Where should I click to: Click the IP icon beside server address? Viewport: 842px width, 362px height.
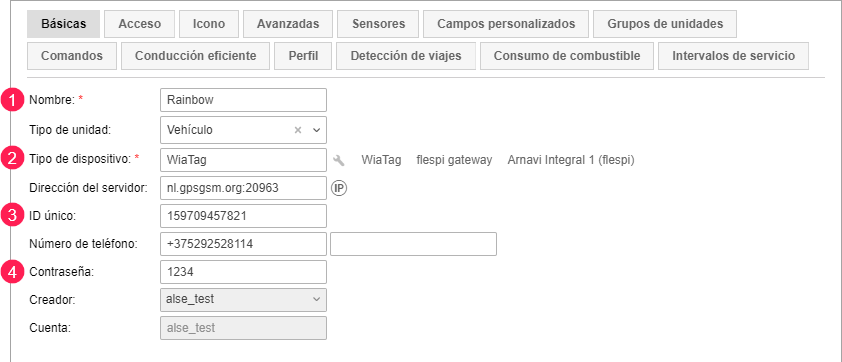pyautogui.click(x=339, y=188)
